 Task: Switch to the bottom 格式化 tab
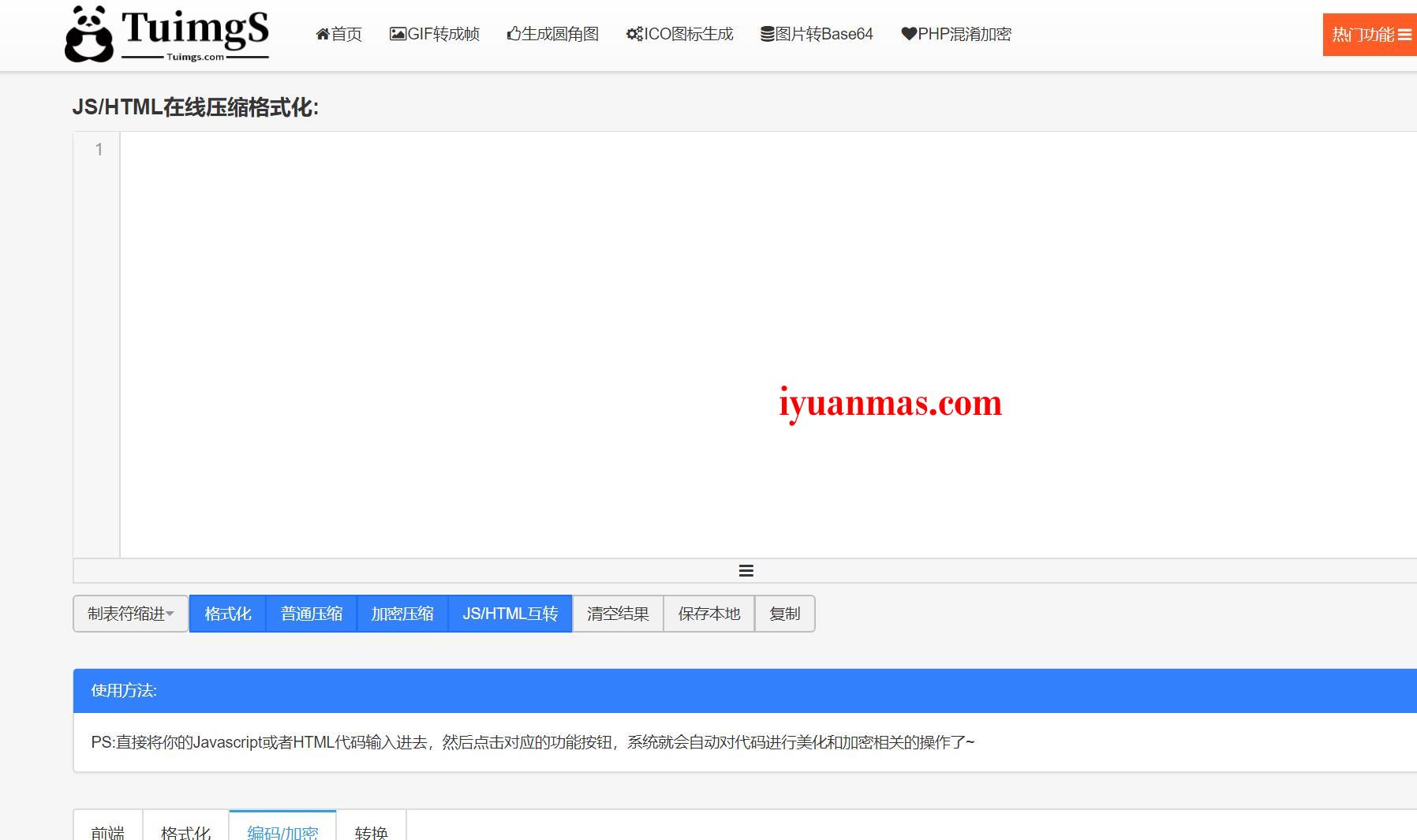pyautogui.click(x=186, y=827)
